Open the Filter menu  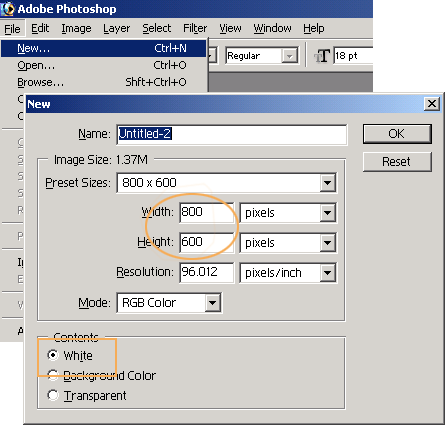coord(195,28)
